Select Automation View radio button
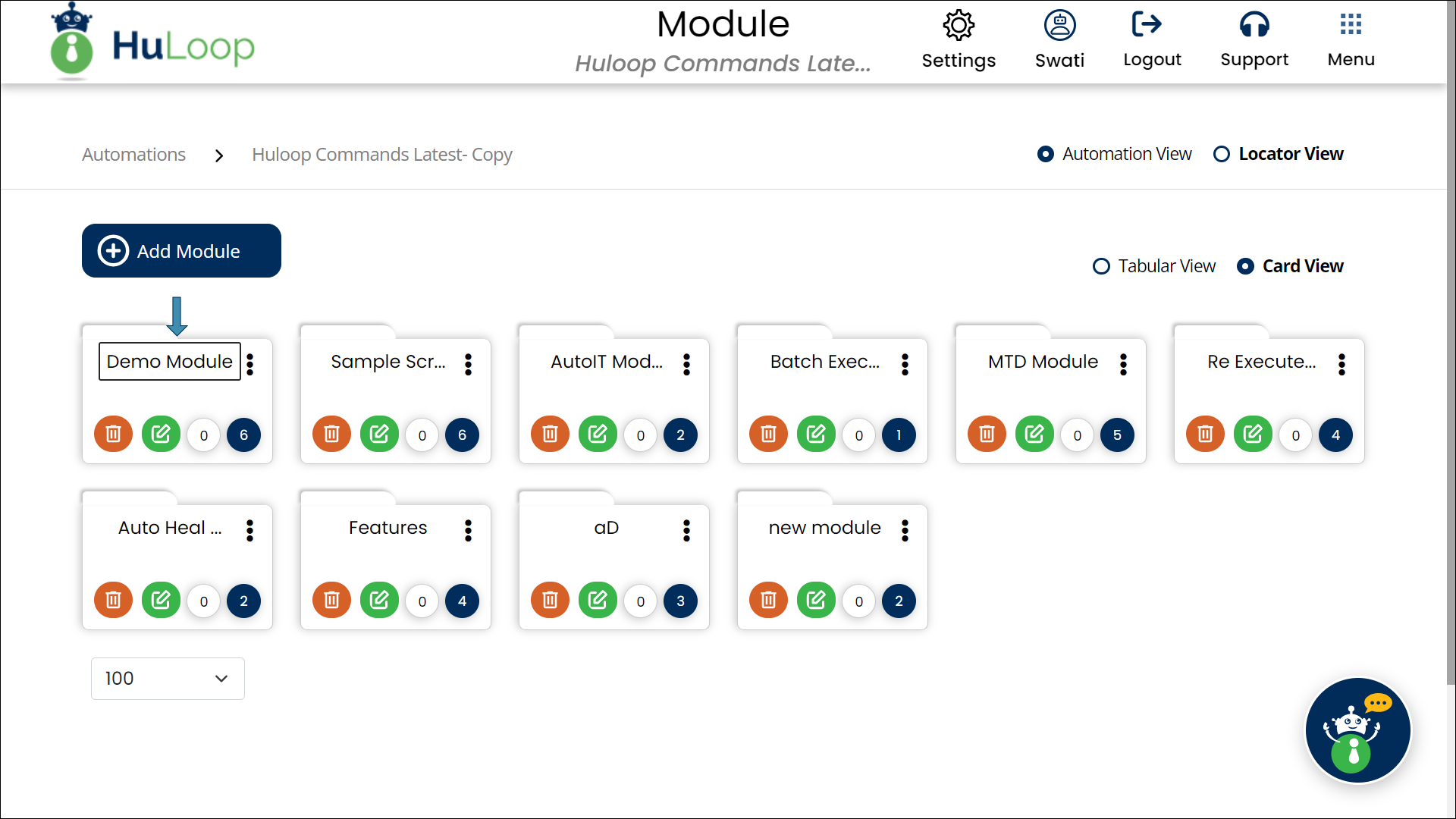Screen dimensions: 1456x819 1045,154
